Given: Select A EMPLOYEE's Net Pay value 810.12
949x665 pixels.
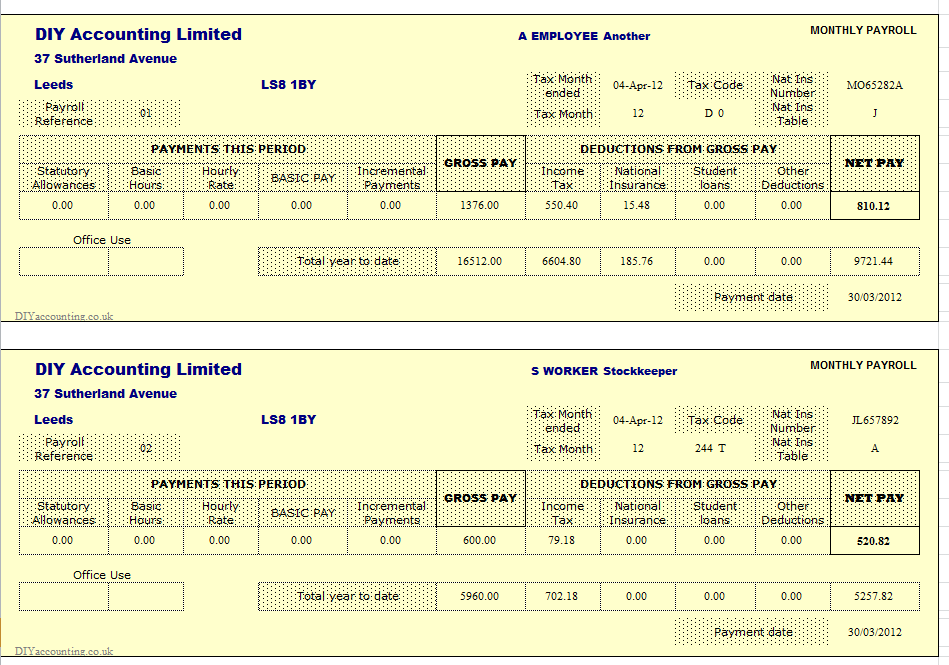Looking at the screenshot, I should pyautogui.click(x=875, y=205).
